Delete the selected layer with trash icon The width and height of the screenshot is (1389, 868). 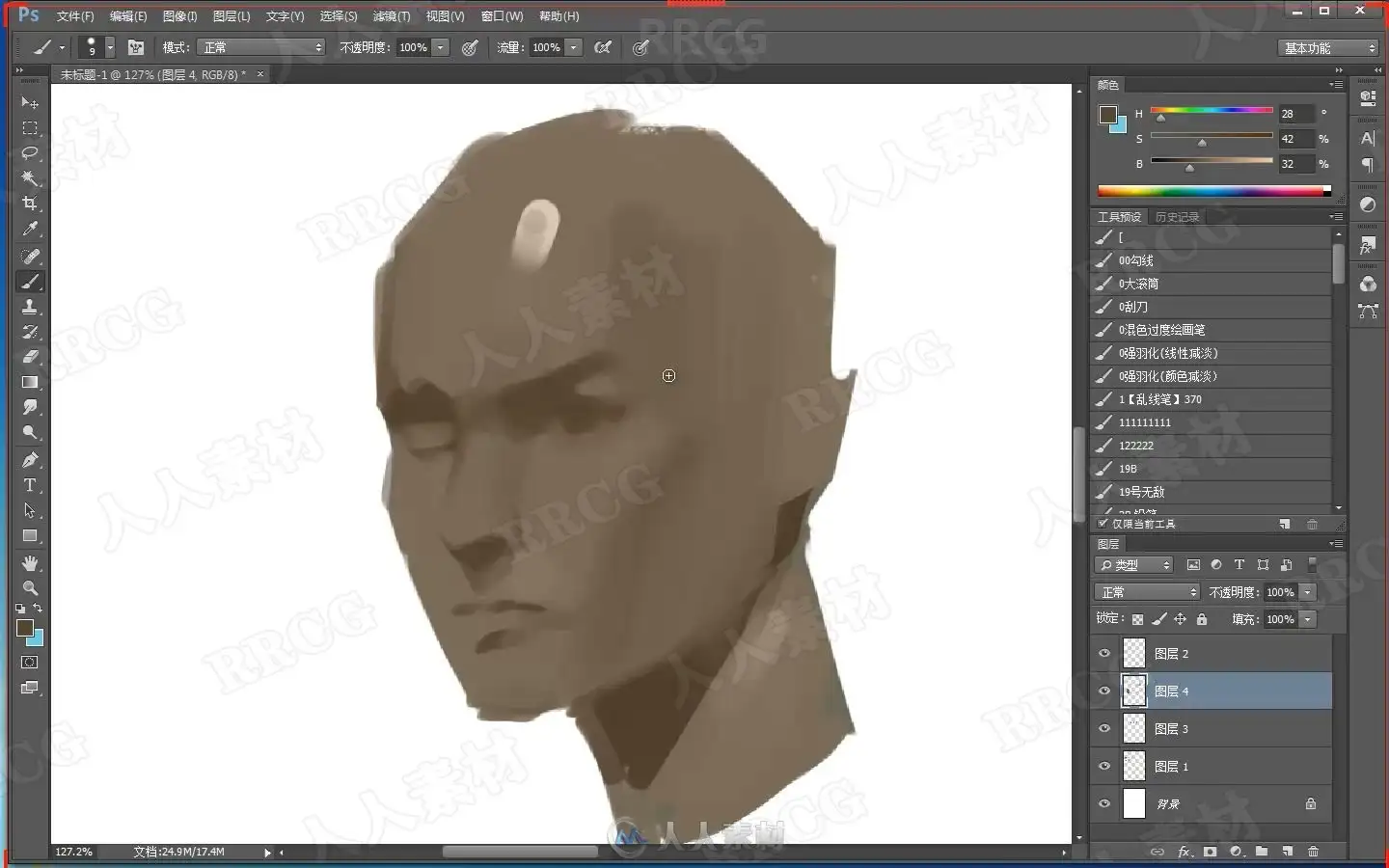[1313, 852]
